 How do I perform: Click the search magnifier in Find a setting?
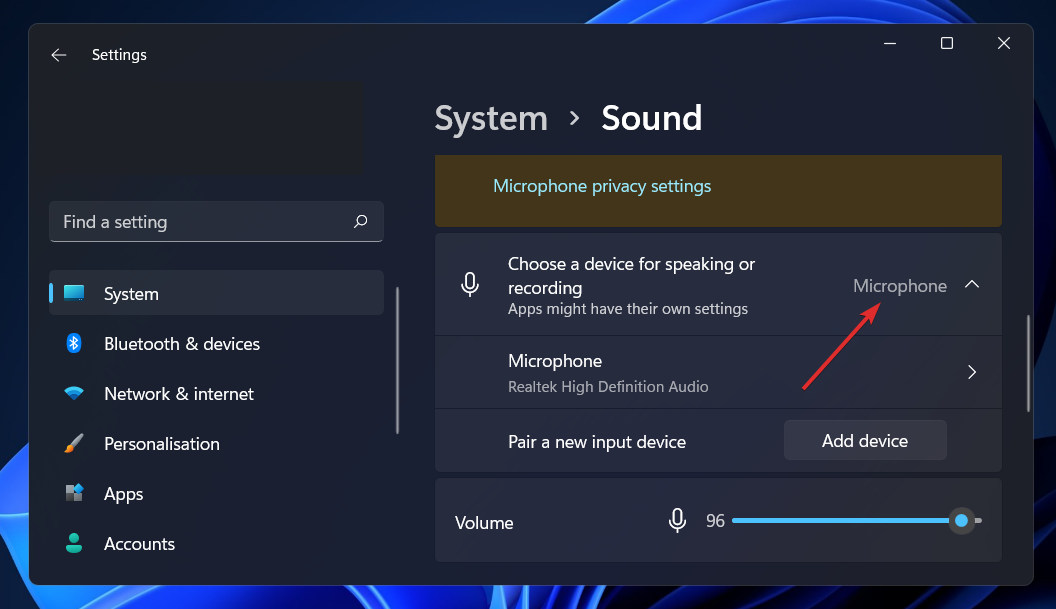click(360, 221)
